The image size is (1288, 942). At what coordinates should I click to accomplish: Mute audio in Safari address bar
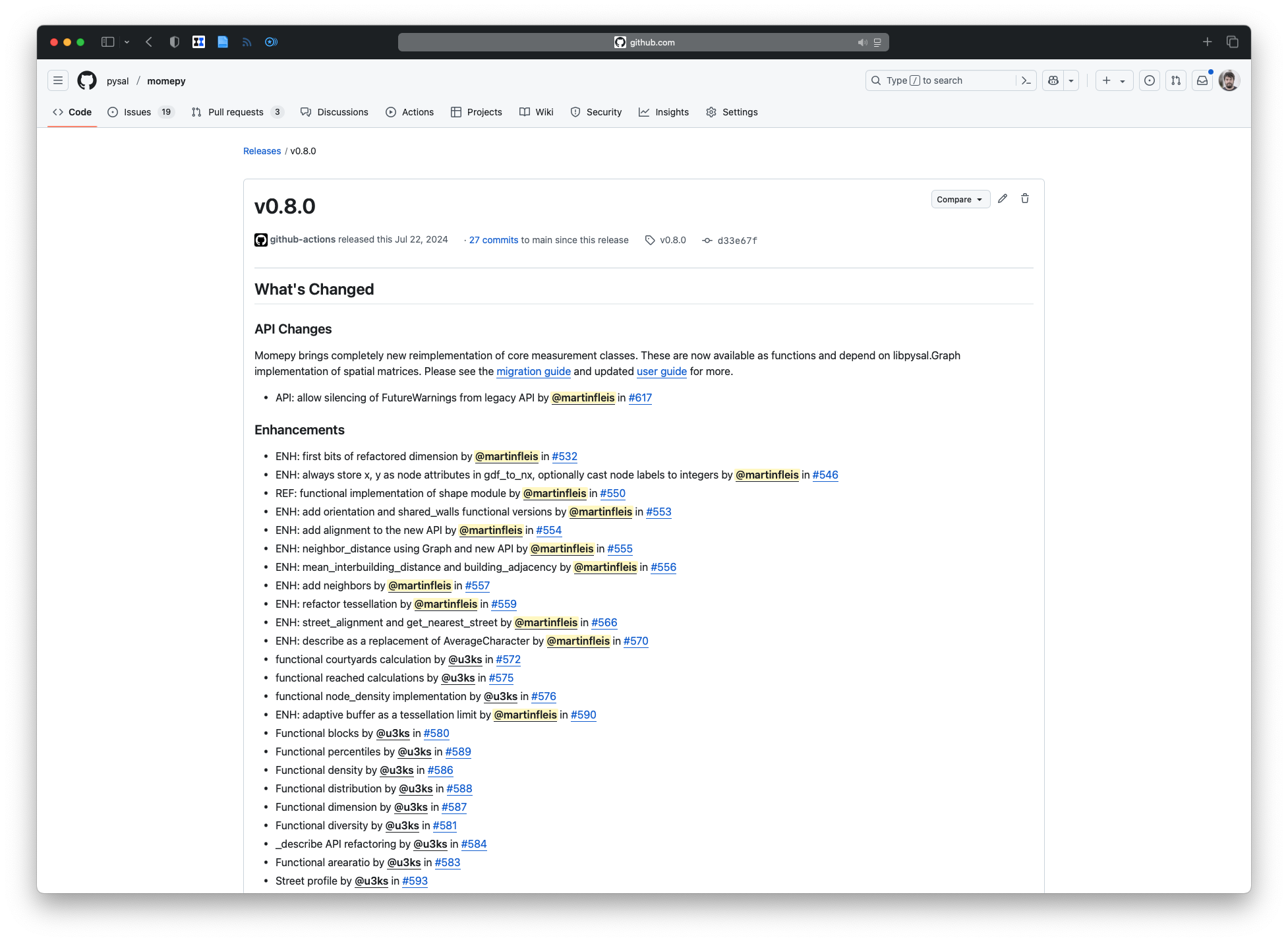click(862, 42)
